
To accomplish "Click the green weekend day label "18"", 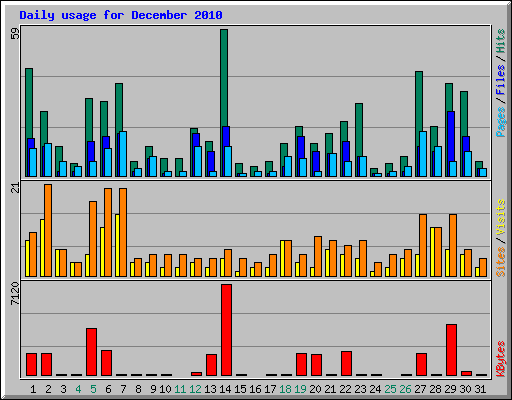I will [285, 389].
